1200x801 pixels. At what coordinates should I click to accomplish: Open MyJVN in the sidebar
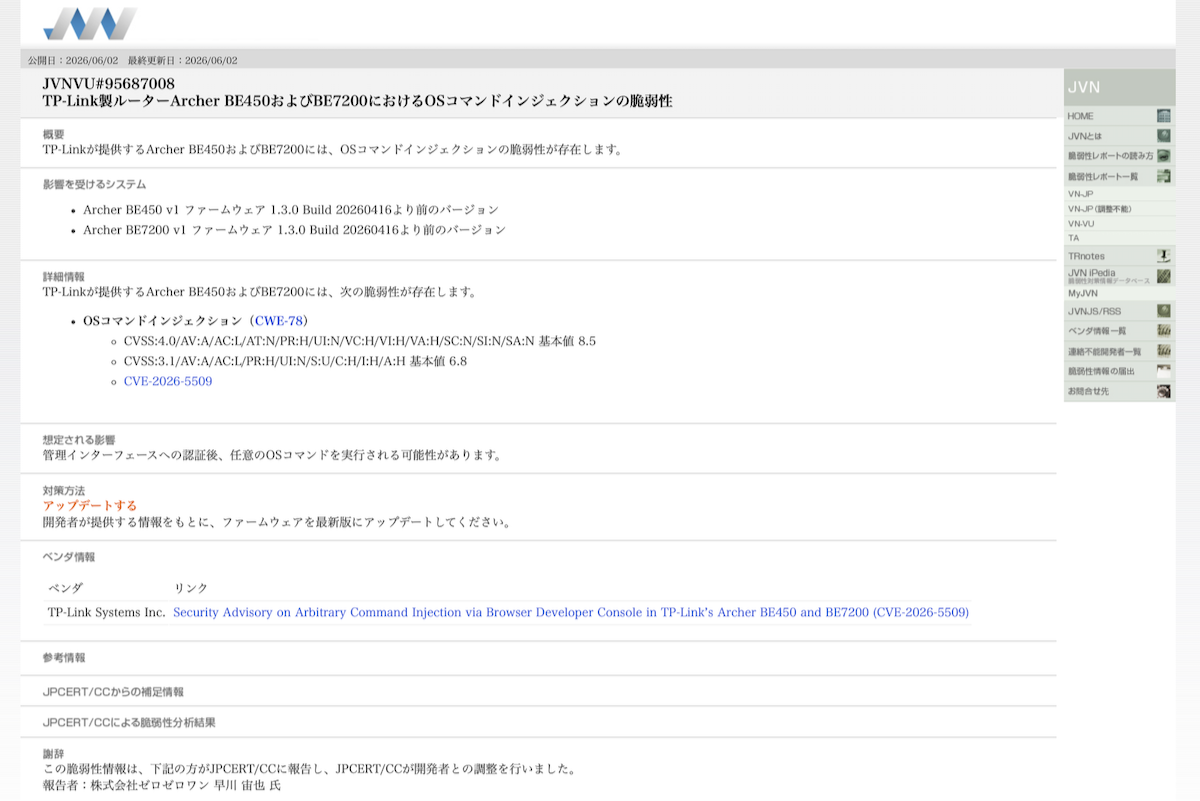(1082, 294)
